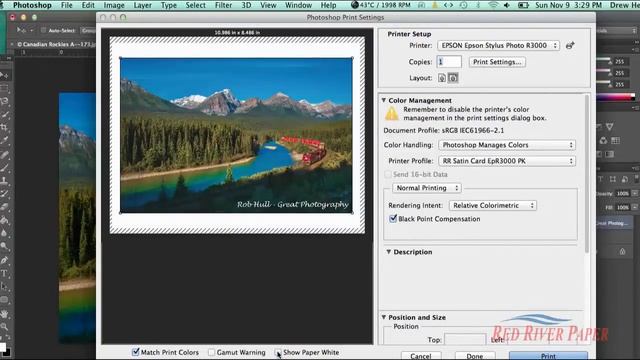Select the Shape tool
Screen dimensions: 640x360
(4, 300)
